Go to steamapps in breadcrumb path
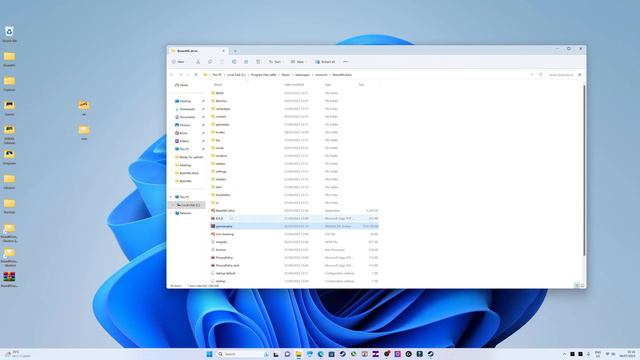The width and height of the screenshot is (640, 360). pos(302,75)
